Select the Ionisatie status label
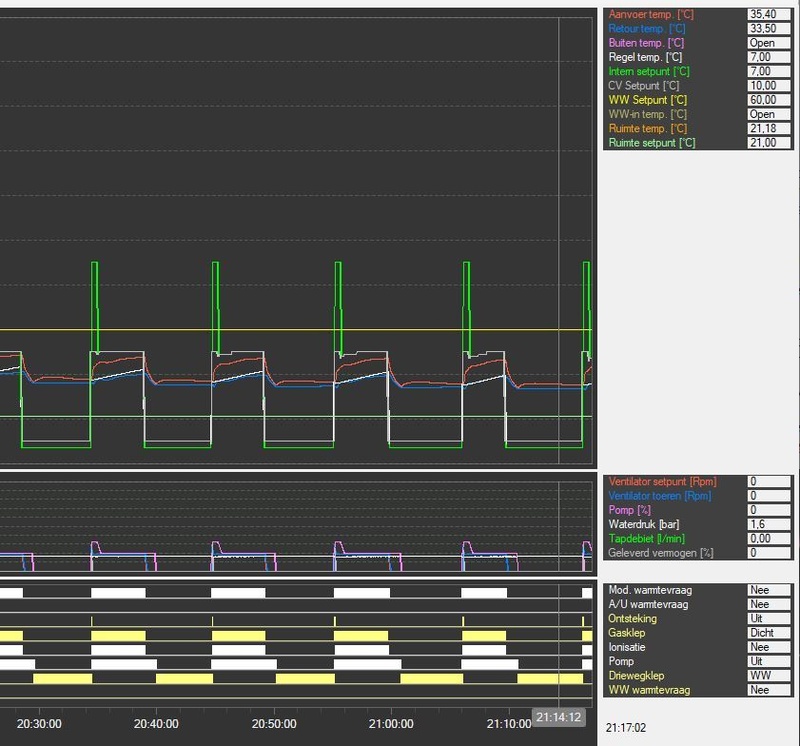The height and width of the screenshot is (746, 800). (627, 648)
